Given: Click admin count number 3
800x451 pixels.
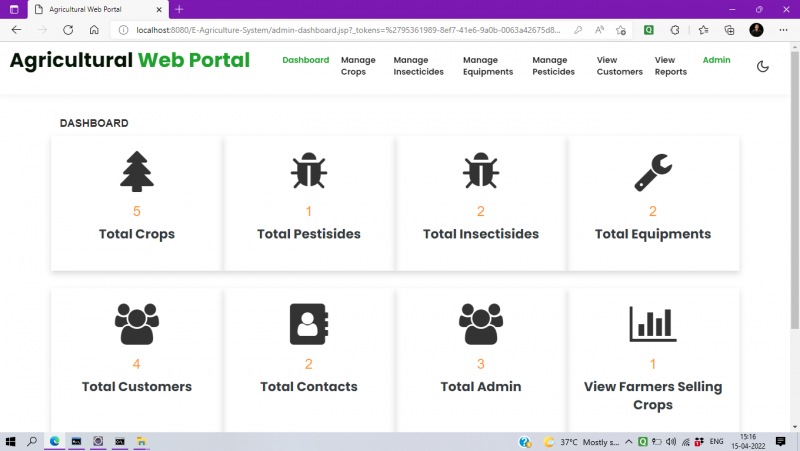Looking at the screenshot, I should tap(481, 364).
